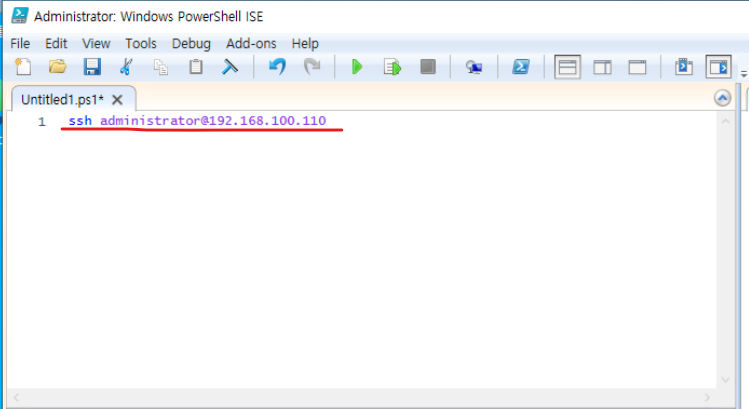Viewport: 749px width, 409px height.
Task: Show script pane on top layout
Action: tap(567, 67)
